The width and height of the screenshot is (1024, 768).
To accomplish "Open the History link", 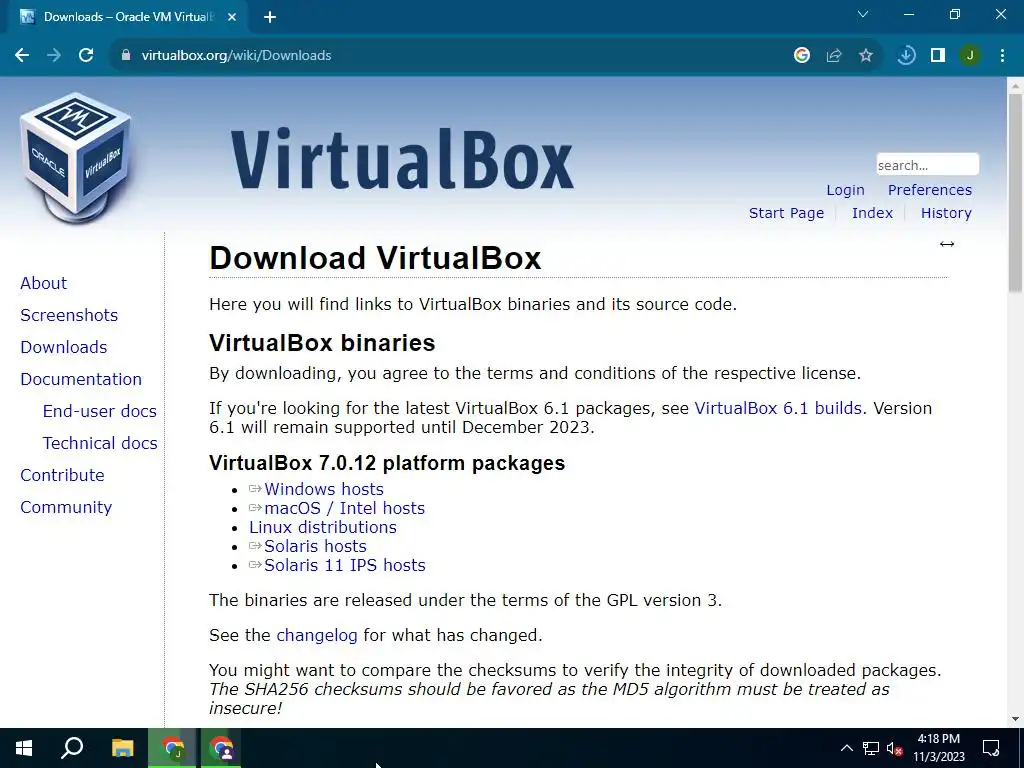I will 946,213.
